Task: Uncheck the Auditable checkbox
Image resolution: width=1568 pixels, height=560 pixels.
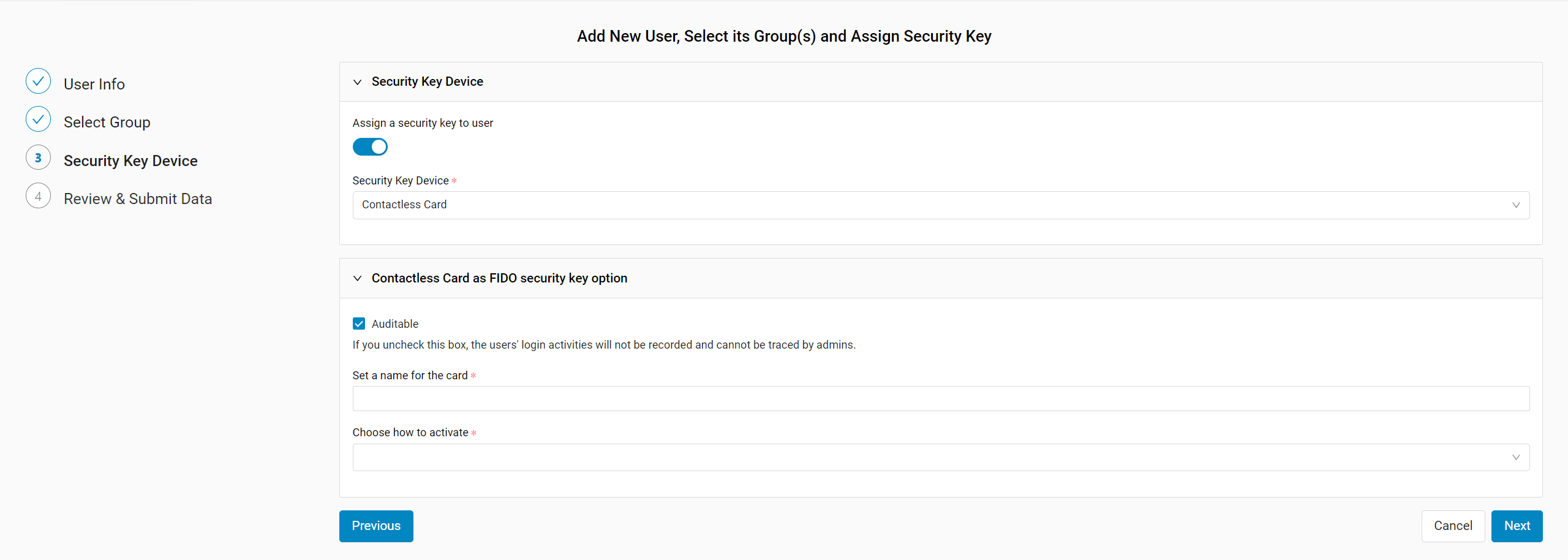Action: 359,324
